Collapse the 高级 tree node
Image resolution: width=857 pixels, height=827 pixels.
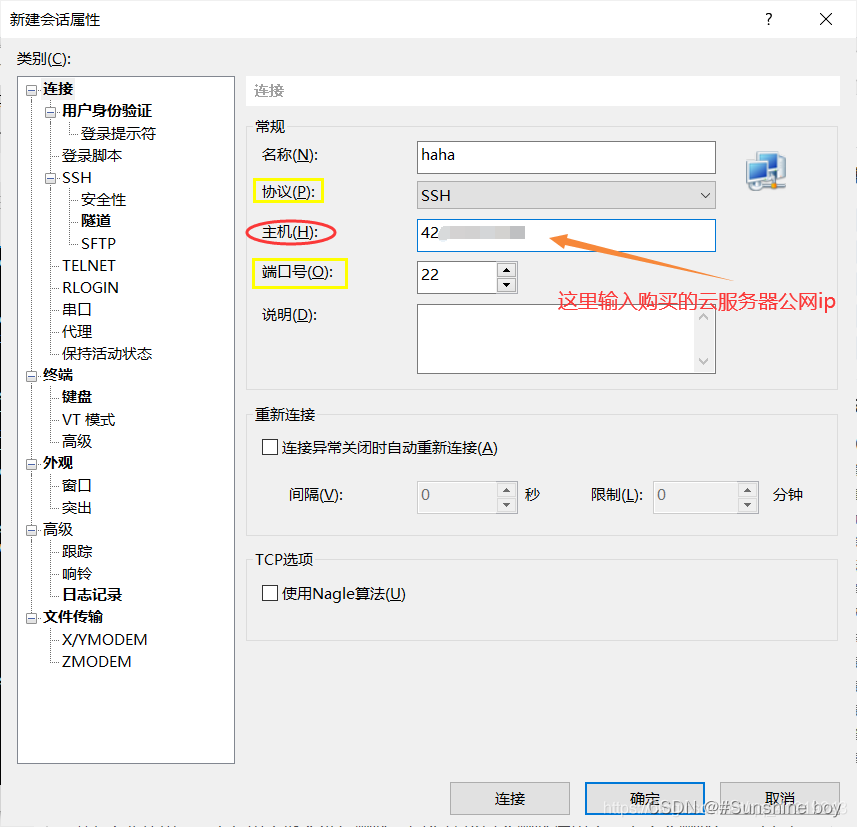point(32,530)
